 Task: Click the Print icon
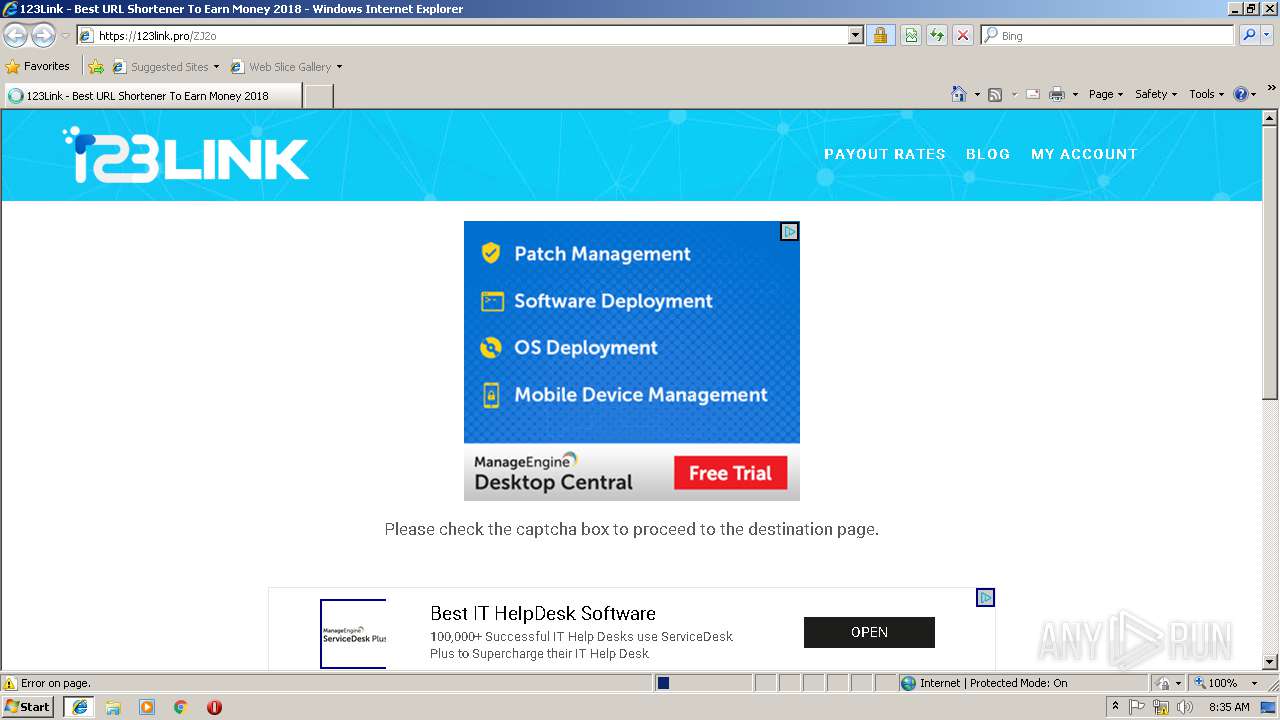(1057, 94)
